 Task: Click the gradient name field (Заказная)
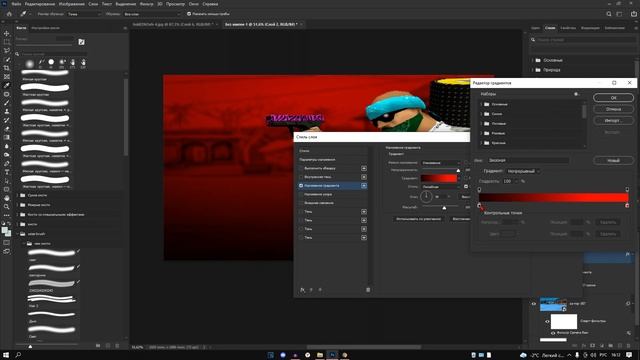point(528,160)
